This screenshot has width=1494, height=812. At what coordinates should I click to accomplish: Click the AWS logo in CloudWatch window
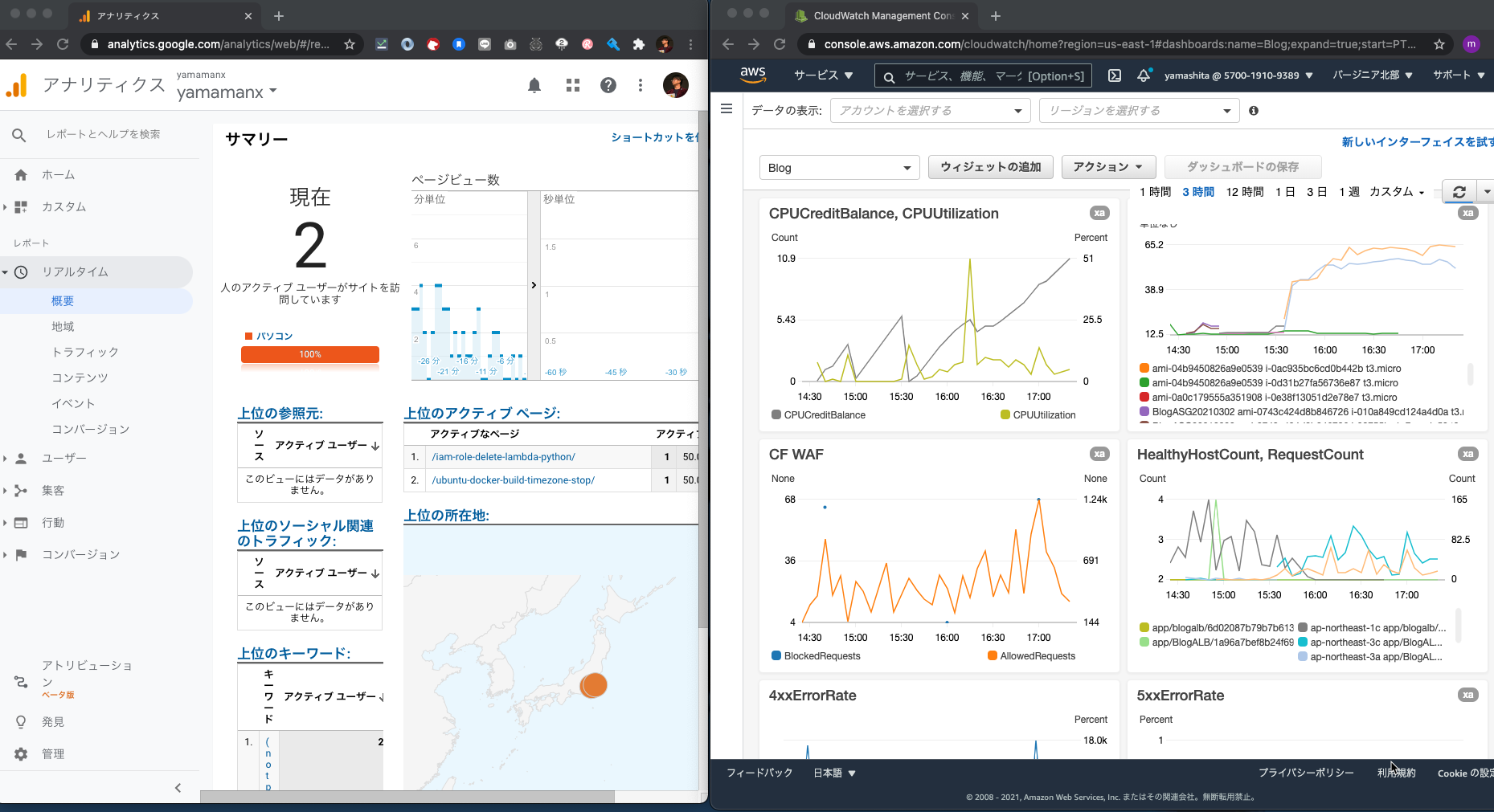(753, 75)
